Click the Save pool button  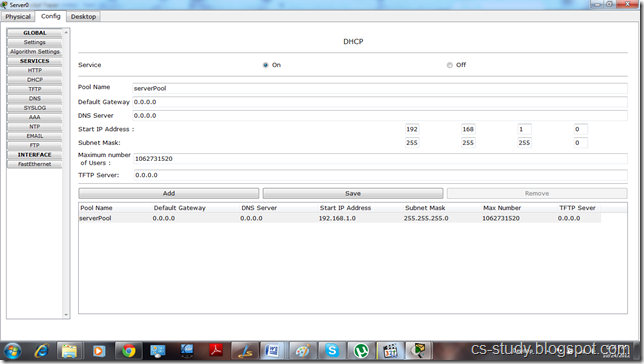(x=353, y=193)
